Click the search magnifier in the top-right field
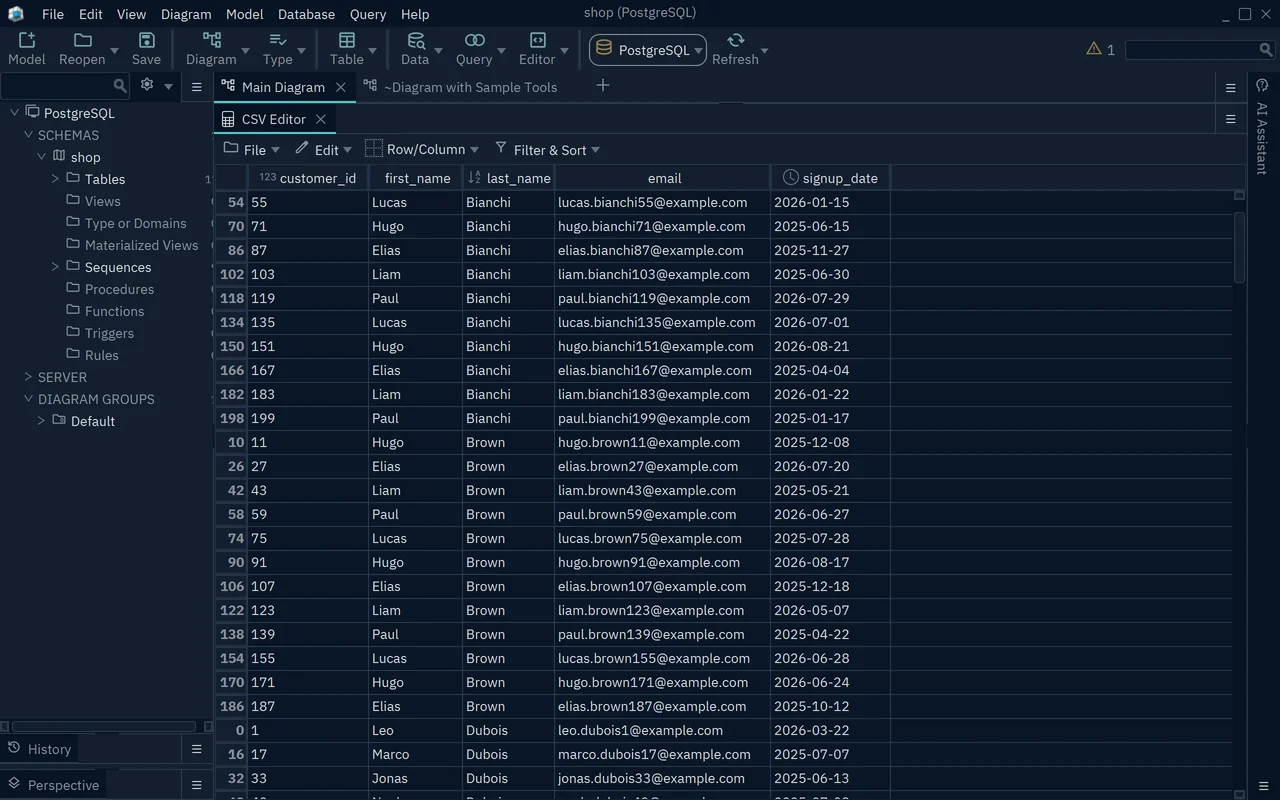Screen dimensions: 1280x800 [1266, 49]
